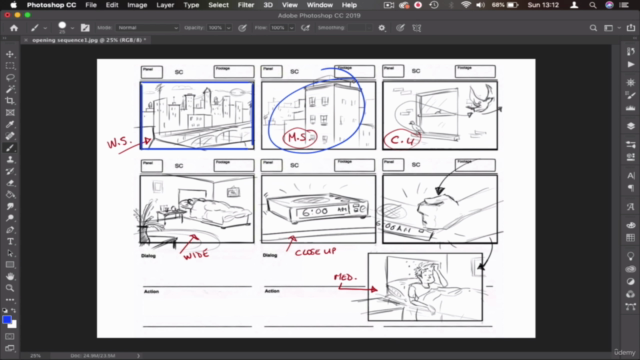This screenshot has height=360, width=640.
Task: Select the Crop tool
Action: click(10, 101)
